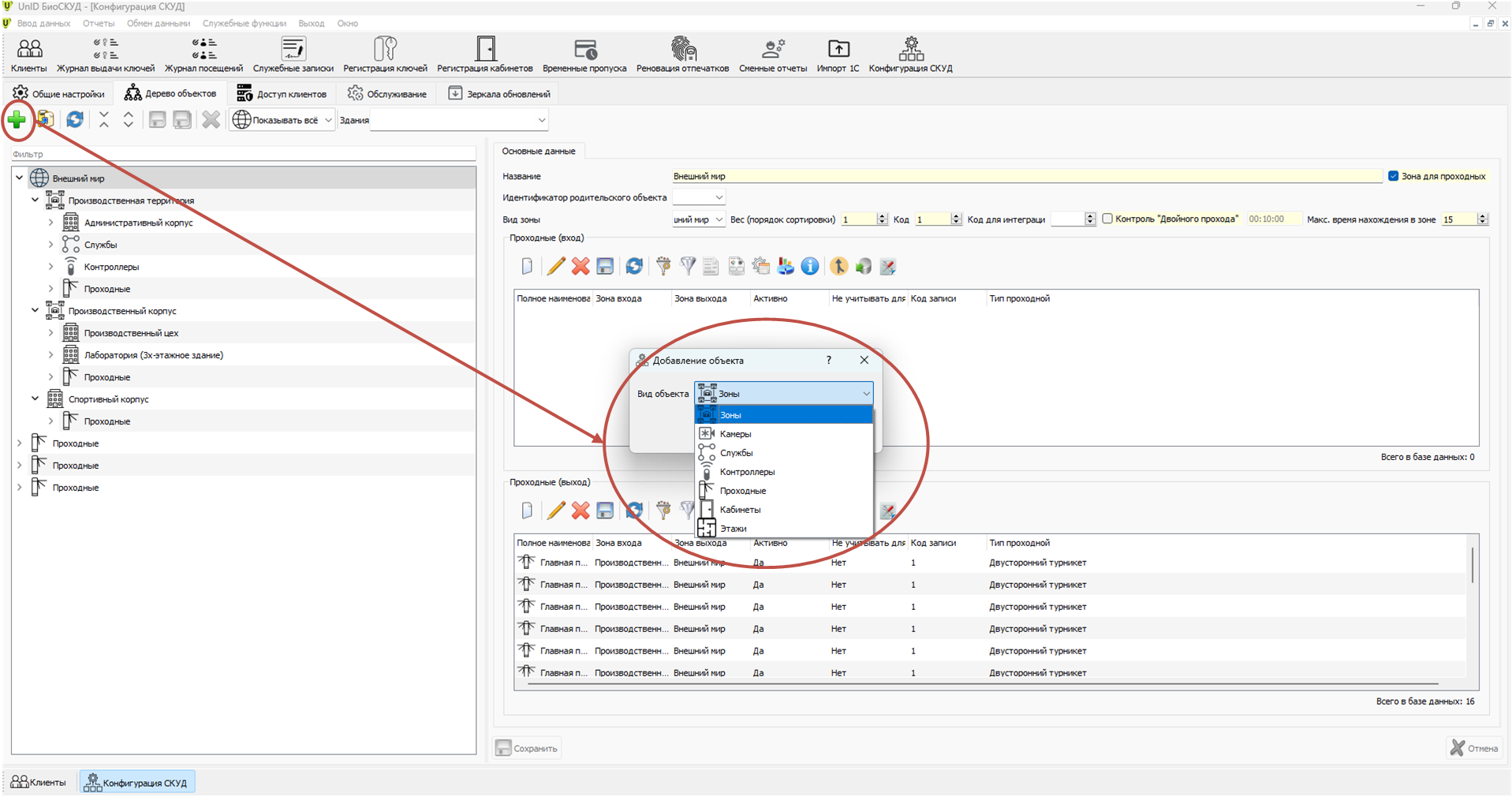Open the Служебные функции menu
Image resolution: width=1512 pixels, height=797 pixels.
pyautogui.click(x=245, y=24)
